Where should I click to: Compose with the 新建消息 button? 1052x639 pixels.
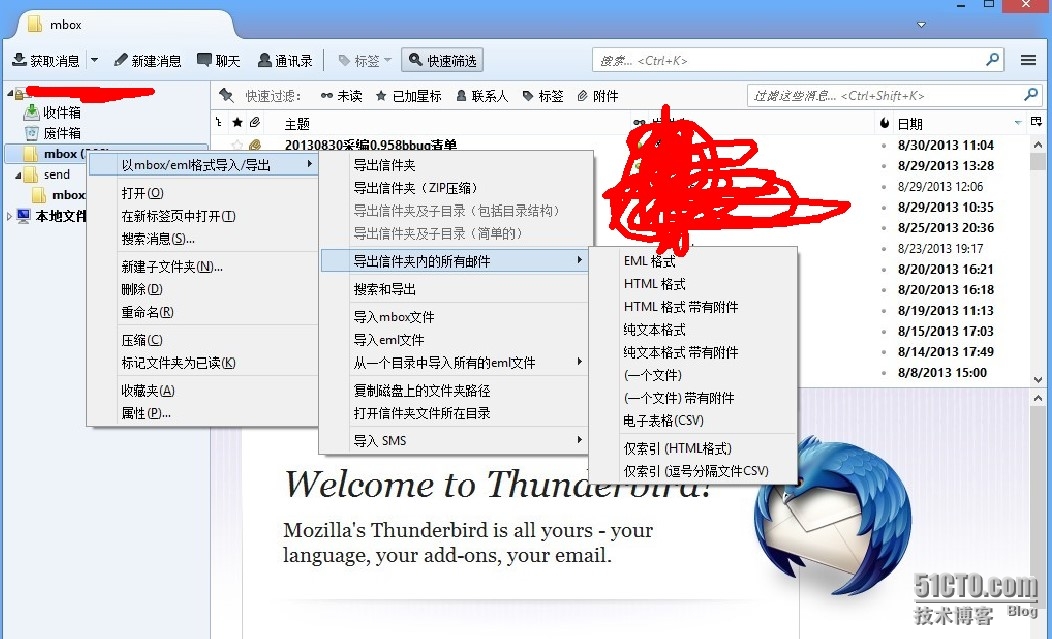click(x=148, y=61)
